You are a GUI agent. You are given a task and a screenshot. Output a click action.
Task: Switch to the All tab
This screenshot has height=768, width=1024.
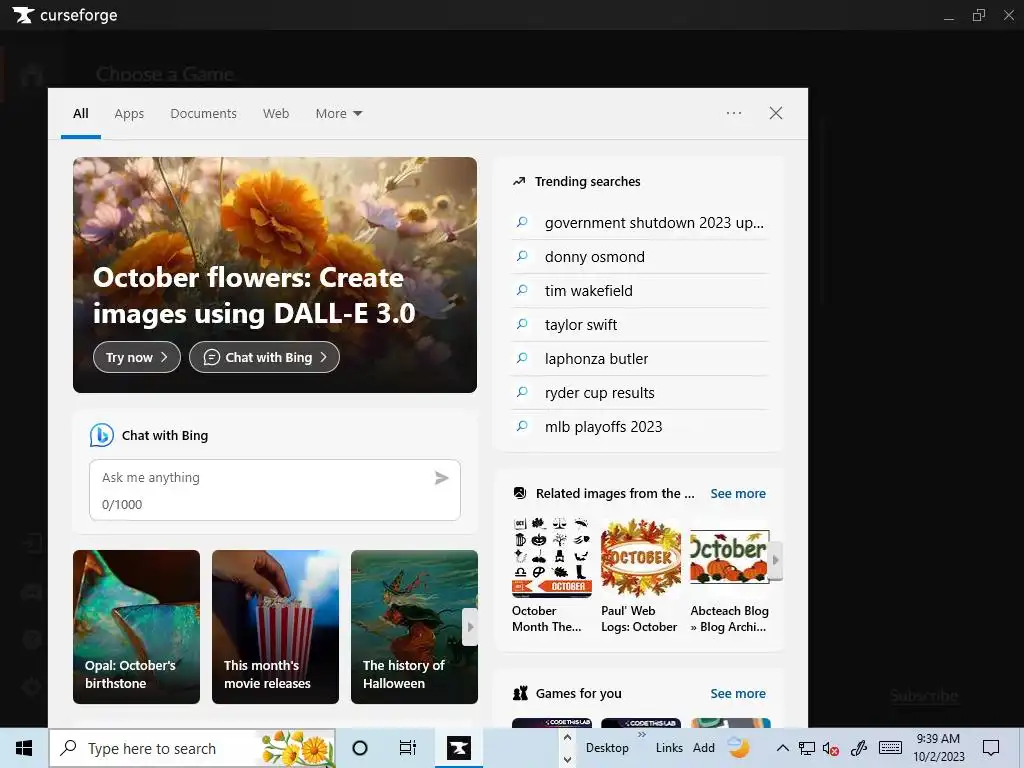80,113
